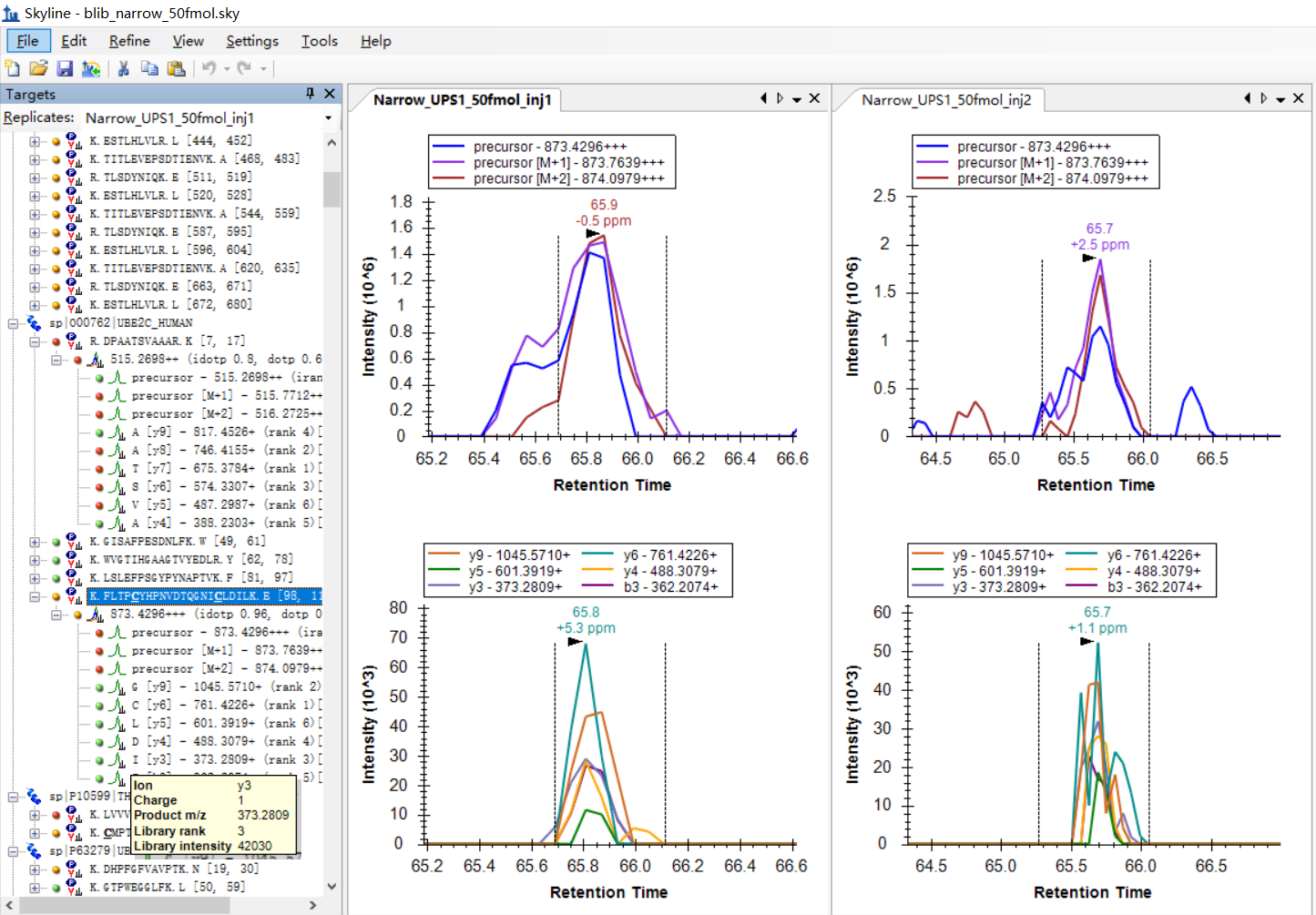Image resolution: width=1316 pixels, height=915 pixels.
Task: Click the Cut scissors icon
Action: tap(124, 68)
